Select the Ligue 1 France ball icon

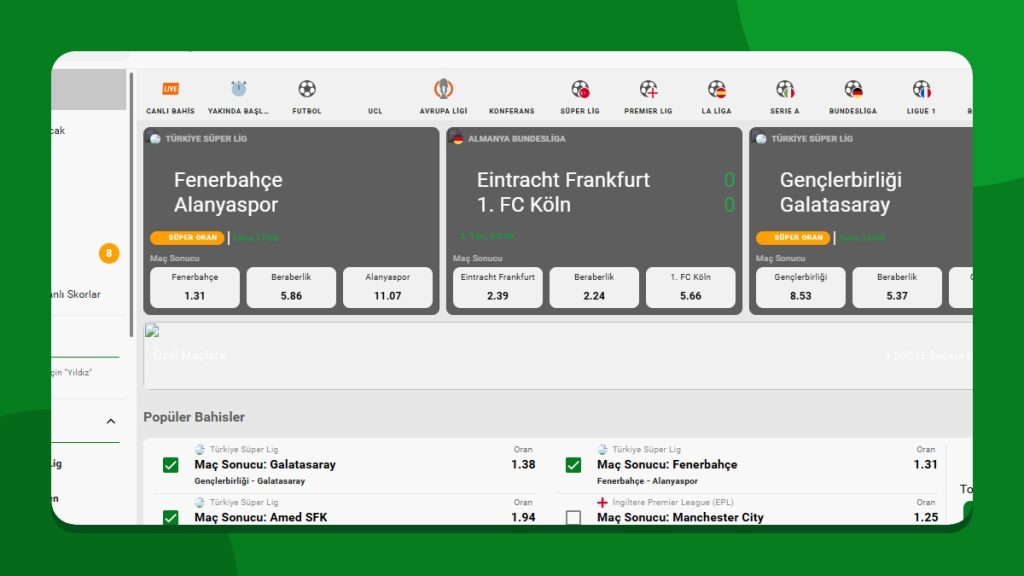(921, 89)
